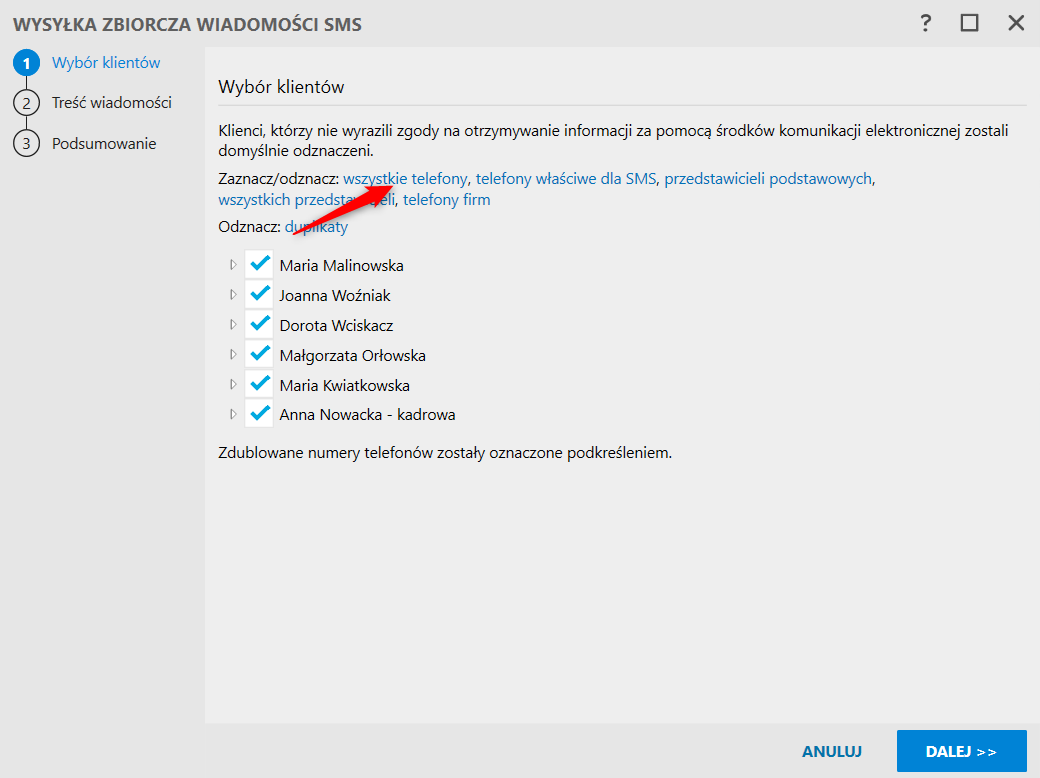Uncheck Joanna Woźniak checkbox
This screenshot has width=1040, height=778.
[260, 295]
